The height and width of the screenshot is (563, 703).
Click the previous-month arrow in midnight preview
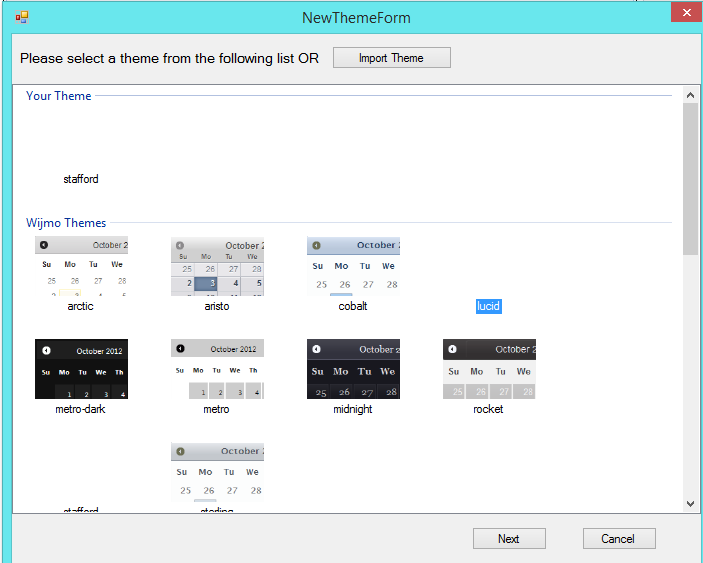(x=317, y=349)
